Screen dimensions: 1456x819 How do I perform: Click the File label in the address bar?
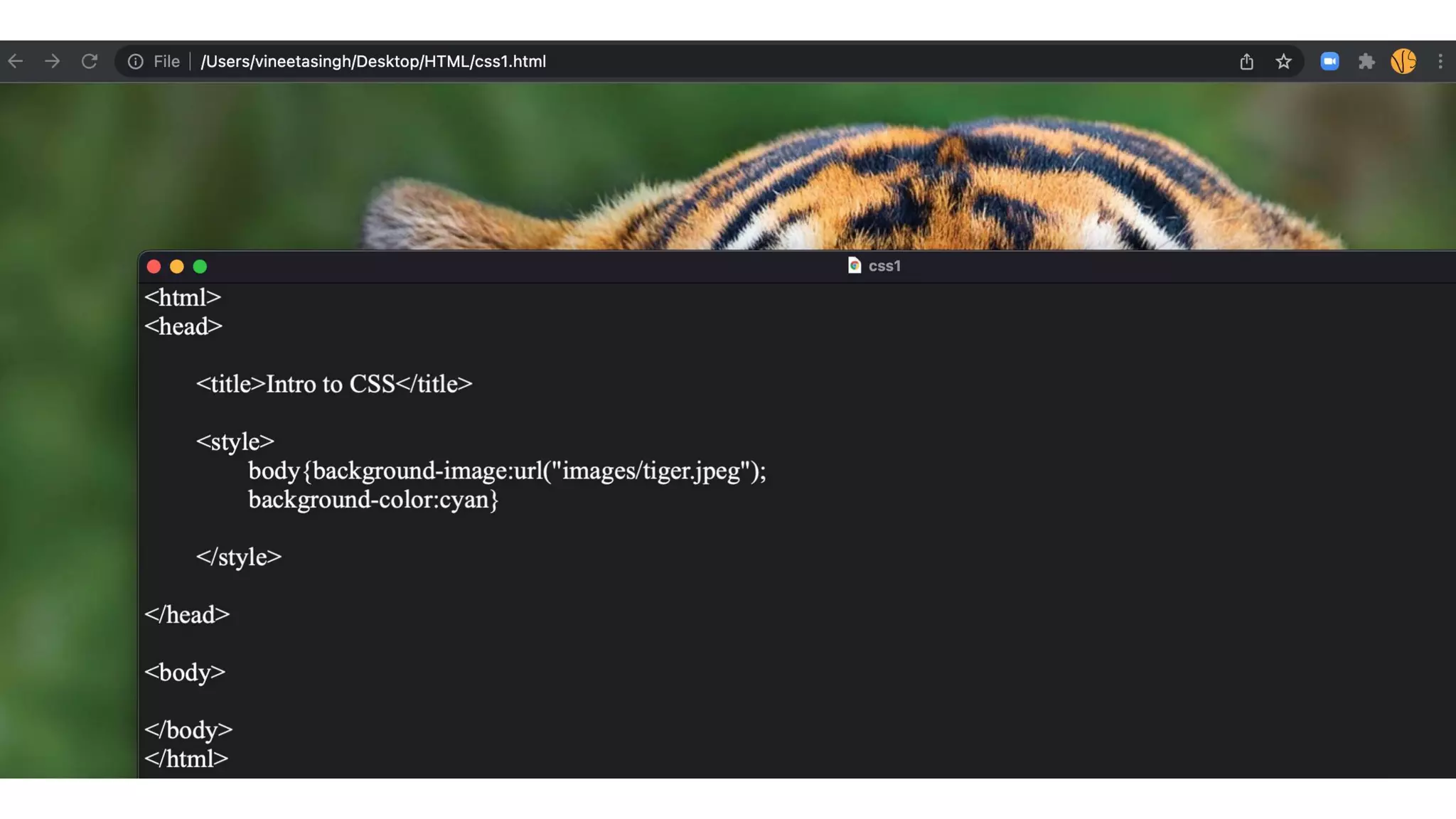pos(166,62)
